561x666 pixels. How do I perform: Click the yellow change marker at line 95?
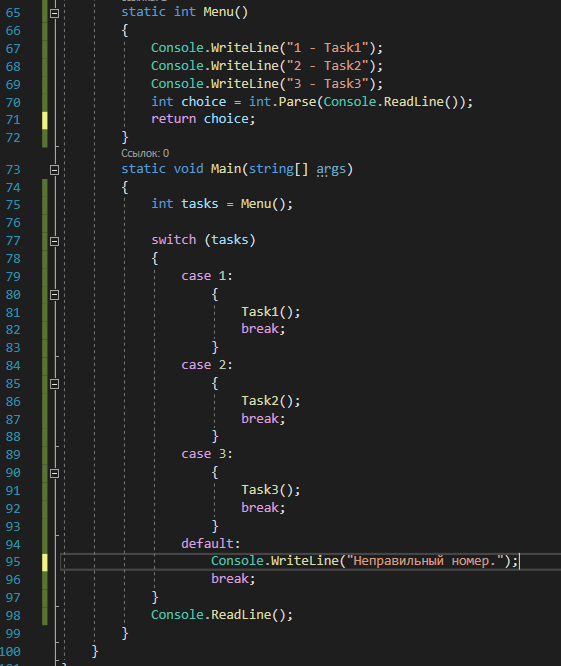pos(45,562)
